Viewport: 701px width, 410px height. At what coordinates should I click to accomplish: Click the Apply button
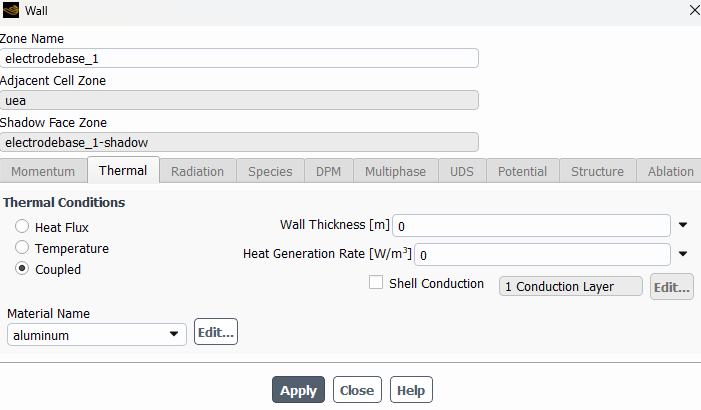click(x=298, y=390)
